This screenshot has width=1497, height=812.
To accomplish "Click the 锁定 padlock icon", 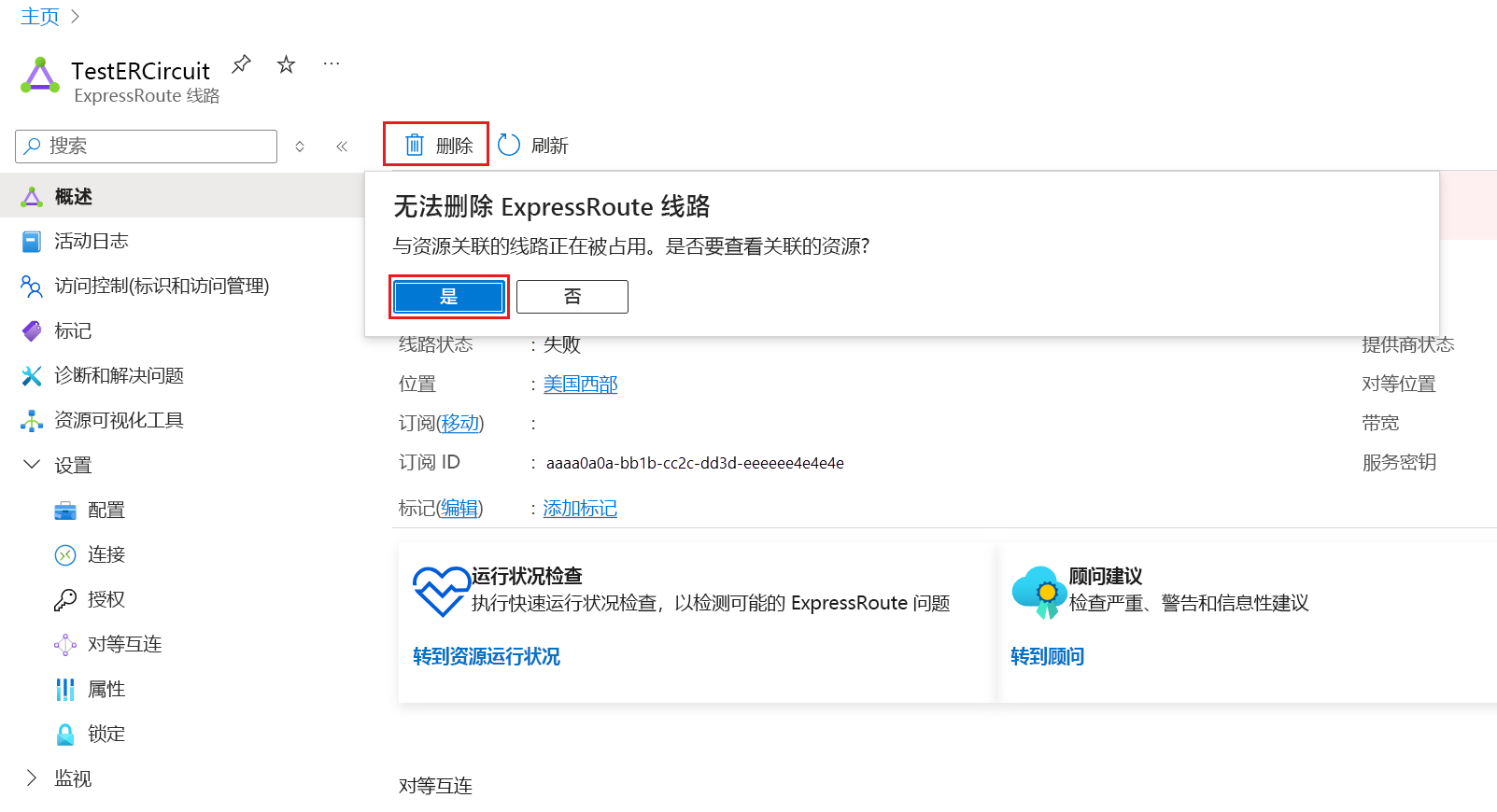I will point(65,735).
